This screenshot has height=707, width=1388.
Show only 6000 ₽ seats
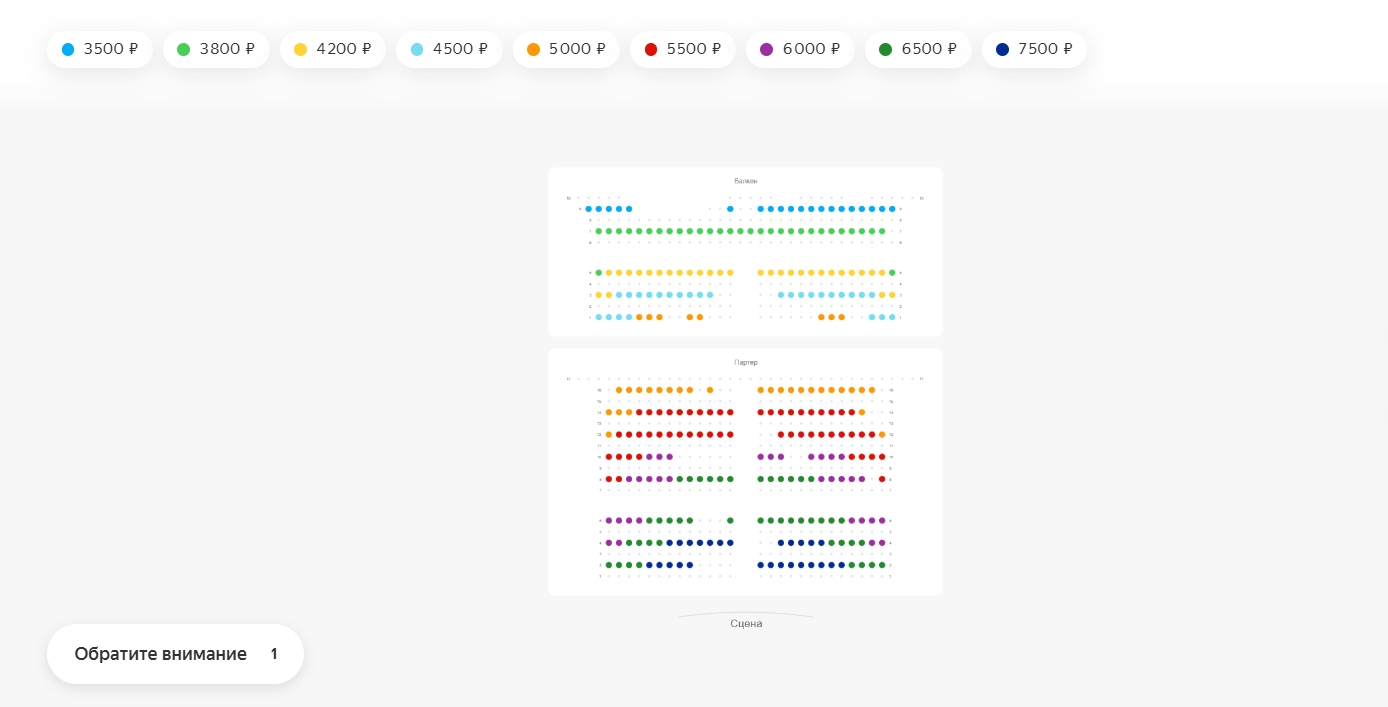click(x=799, y=49)
